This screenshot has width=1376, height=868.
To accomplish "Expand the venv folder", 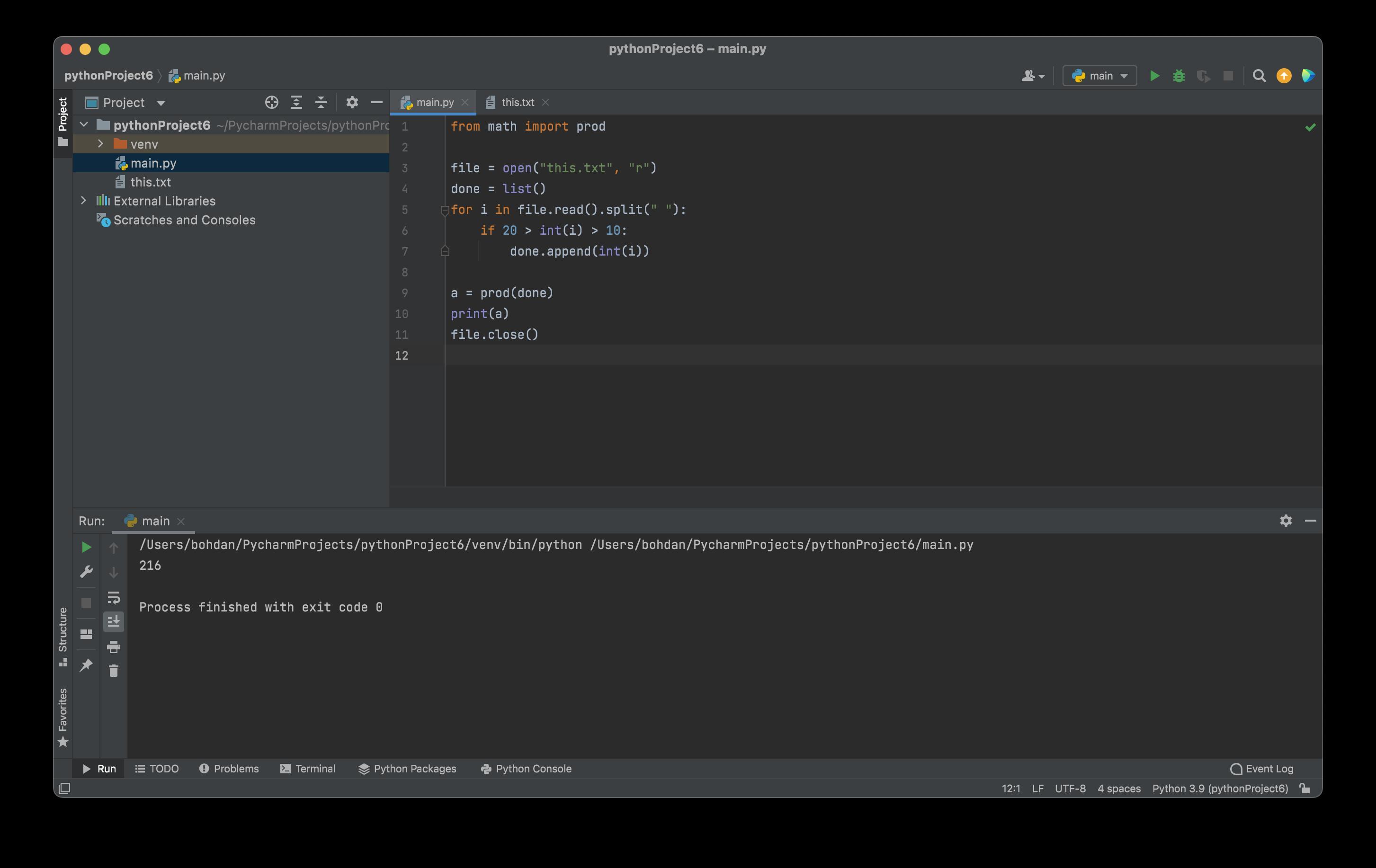I will click(x=100, y=144).
